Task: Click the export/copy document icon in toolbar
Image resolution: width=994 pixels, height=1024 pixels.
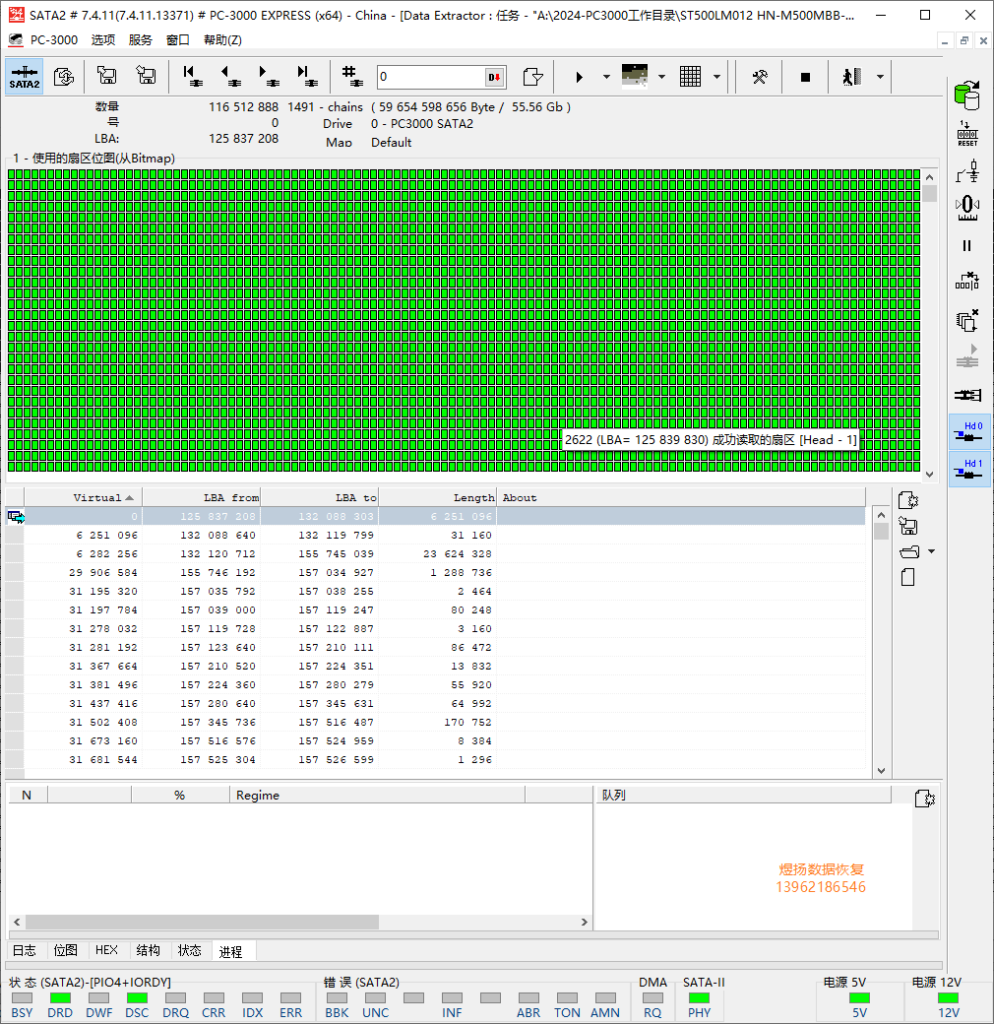Action: coord(533,76)
